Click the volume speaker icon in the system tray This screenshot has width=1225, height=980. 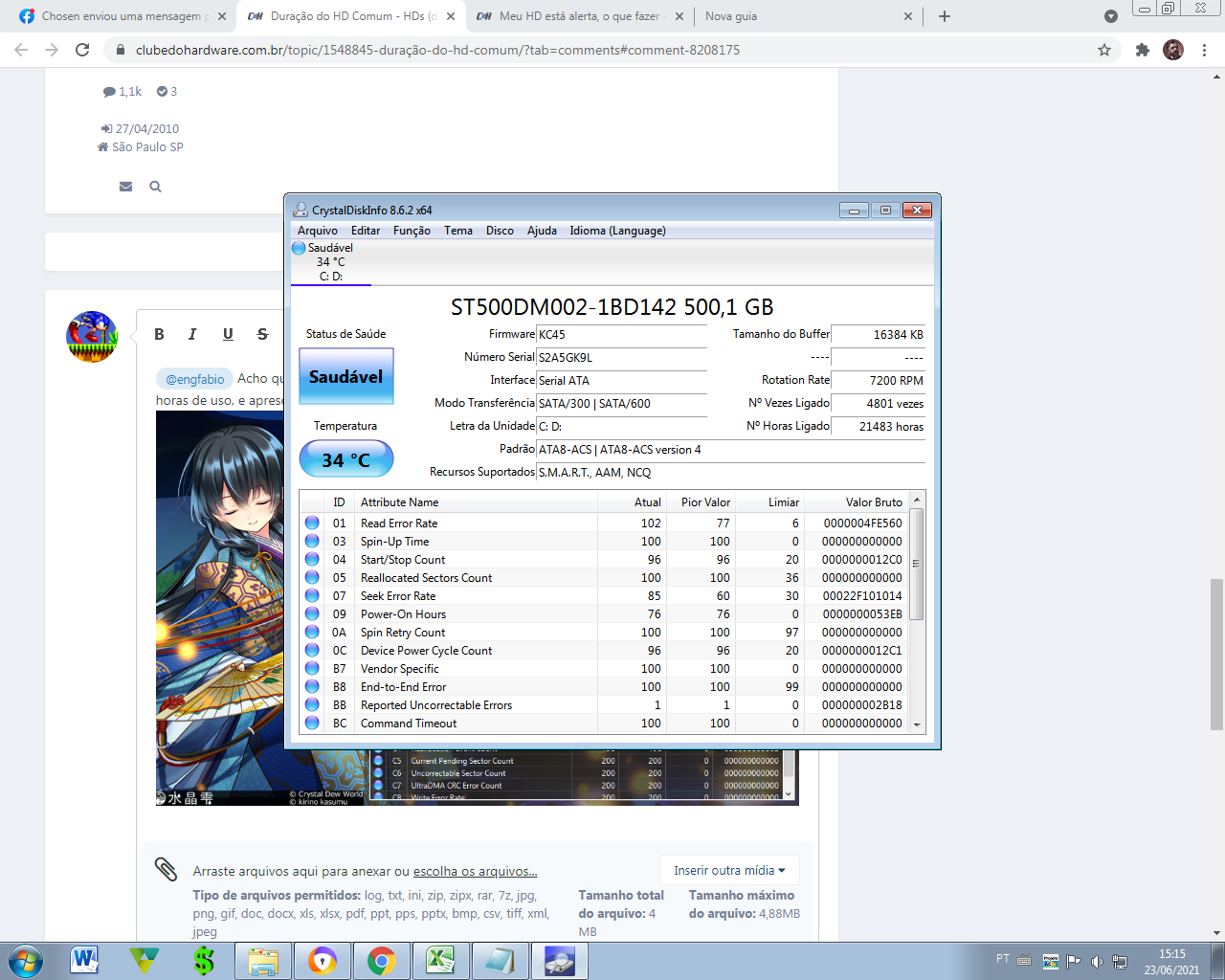tap(1097, 961)
